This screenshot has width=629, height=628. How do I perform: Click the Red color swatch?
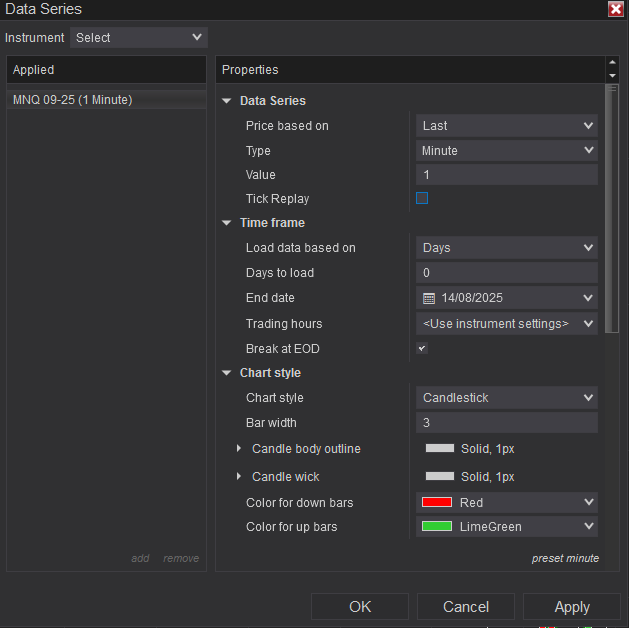(437, 502)
